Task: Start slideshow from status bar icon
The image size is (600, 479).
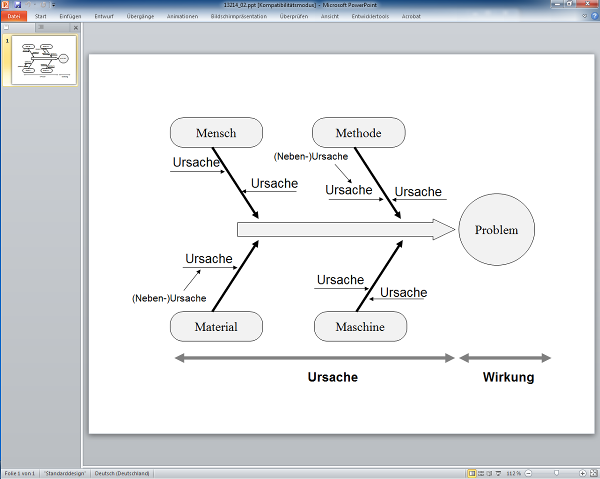Action: pos(498,473)
